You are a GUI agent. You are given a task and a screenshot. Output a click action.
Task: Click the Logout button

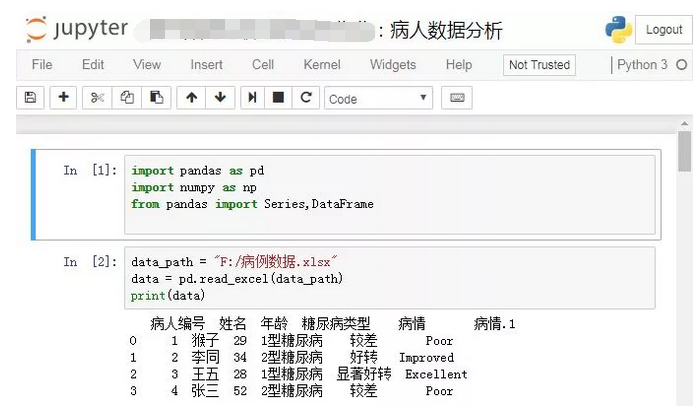pyautogui.click(x=664, y=29)
